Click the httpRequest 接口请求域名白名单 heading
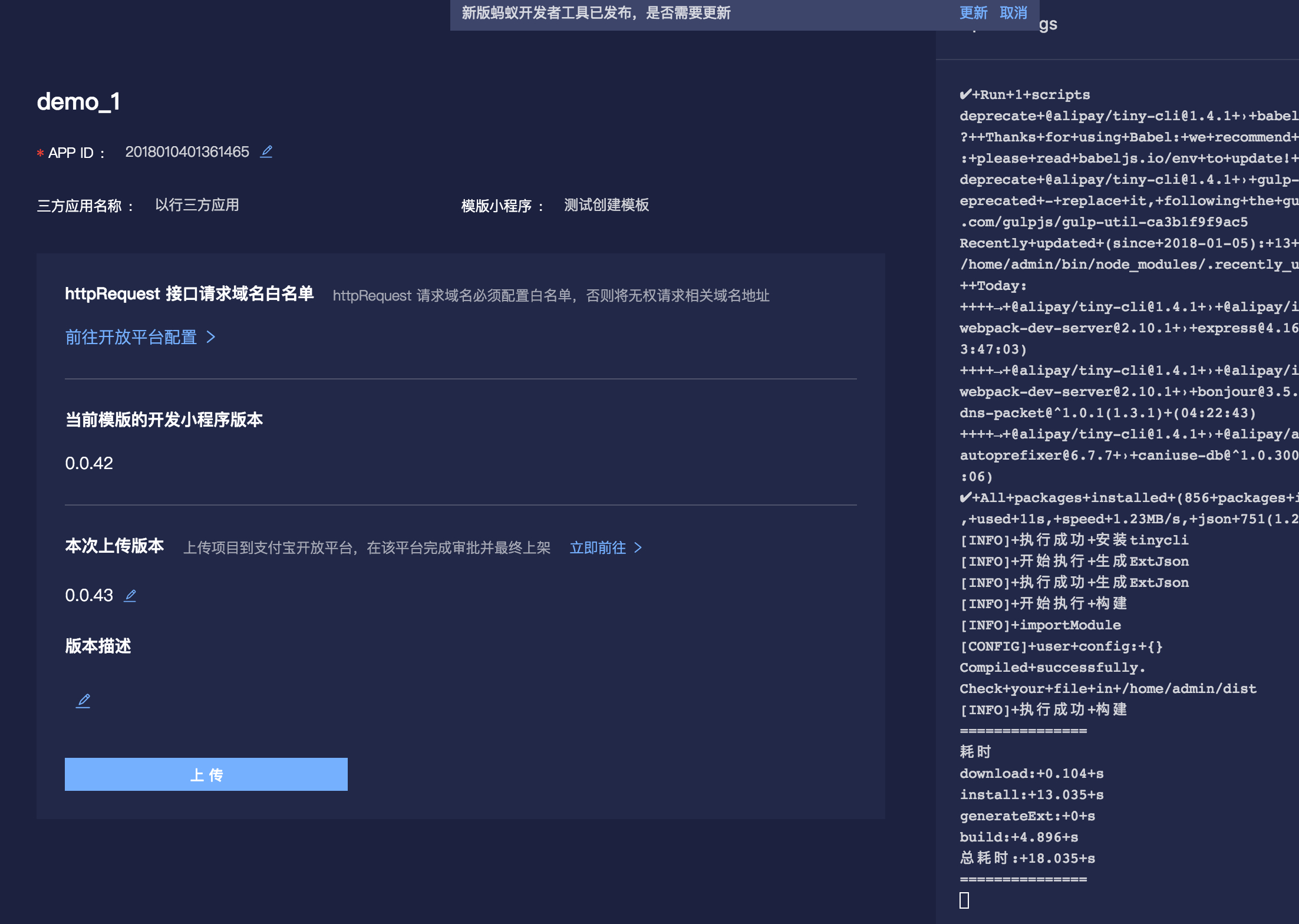 coord(189,293)
